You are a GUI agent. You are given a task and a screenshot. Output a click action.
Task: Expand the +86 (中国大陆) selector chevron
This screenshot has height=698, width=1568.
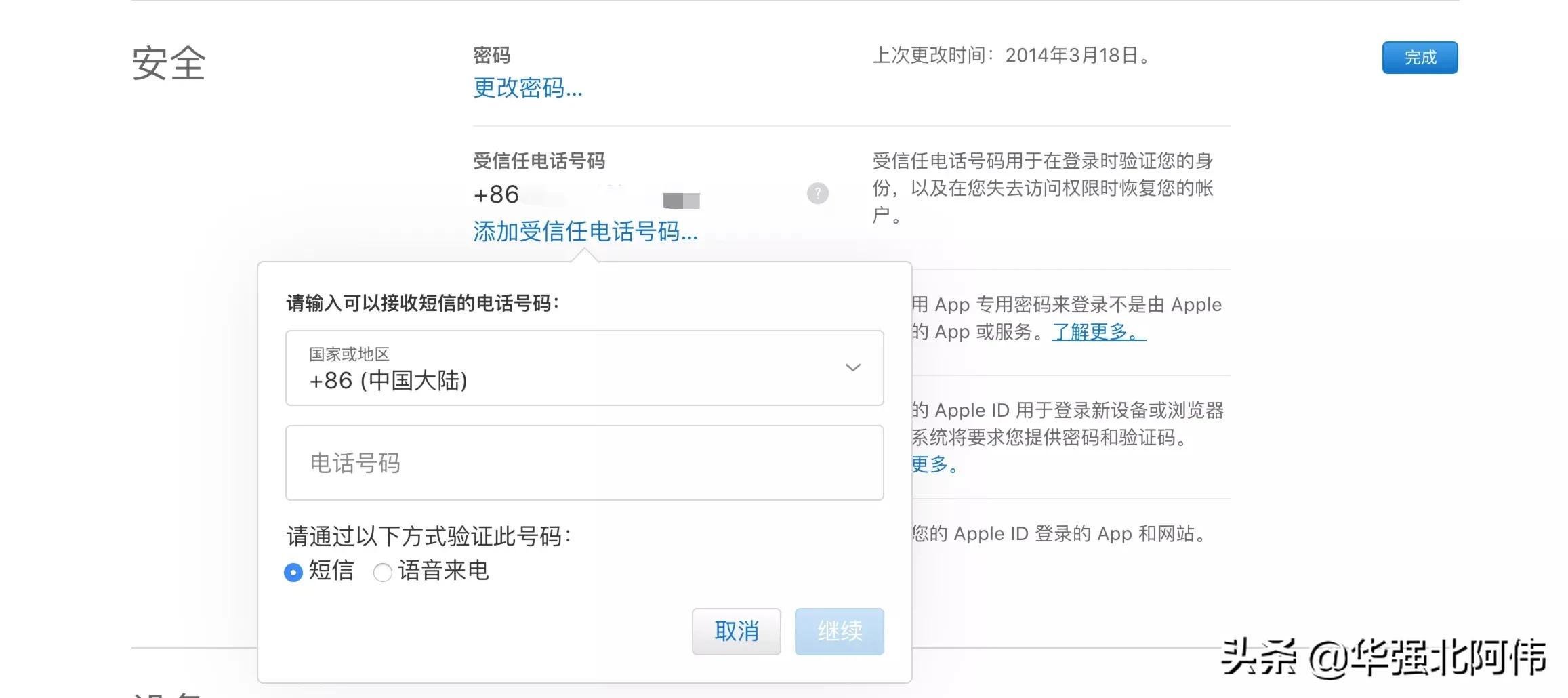click(852, 368)
